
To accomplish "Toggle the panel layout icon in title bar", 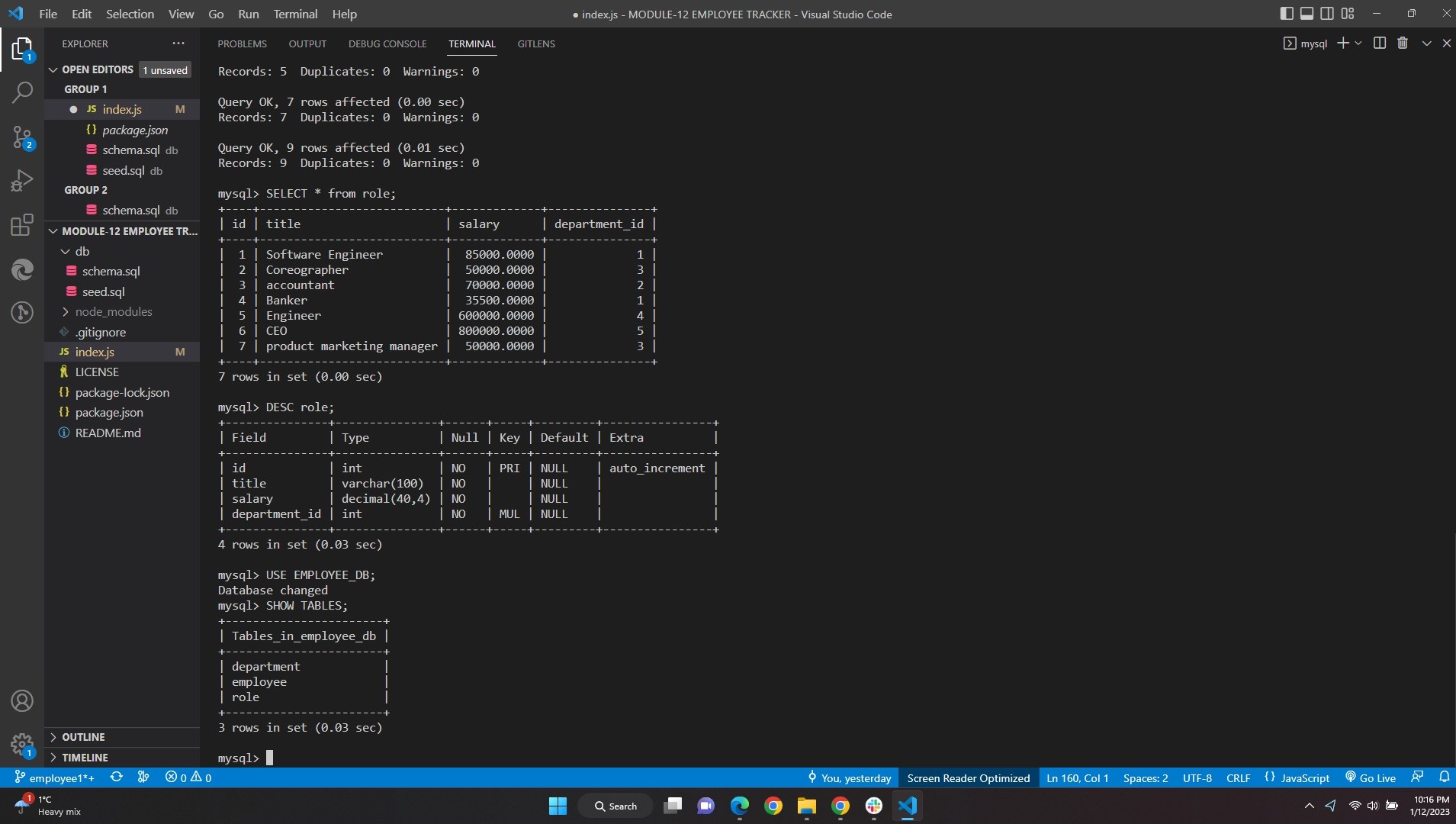I will (1308, 13).
